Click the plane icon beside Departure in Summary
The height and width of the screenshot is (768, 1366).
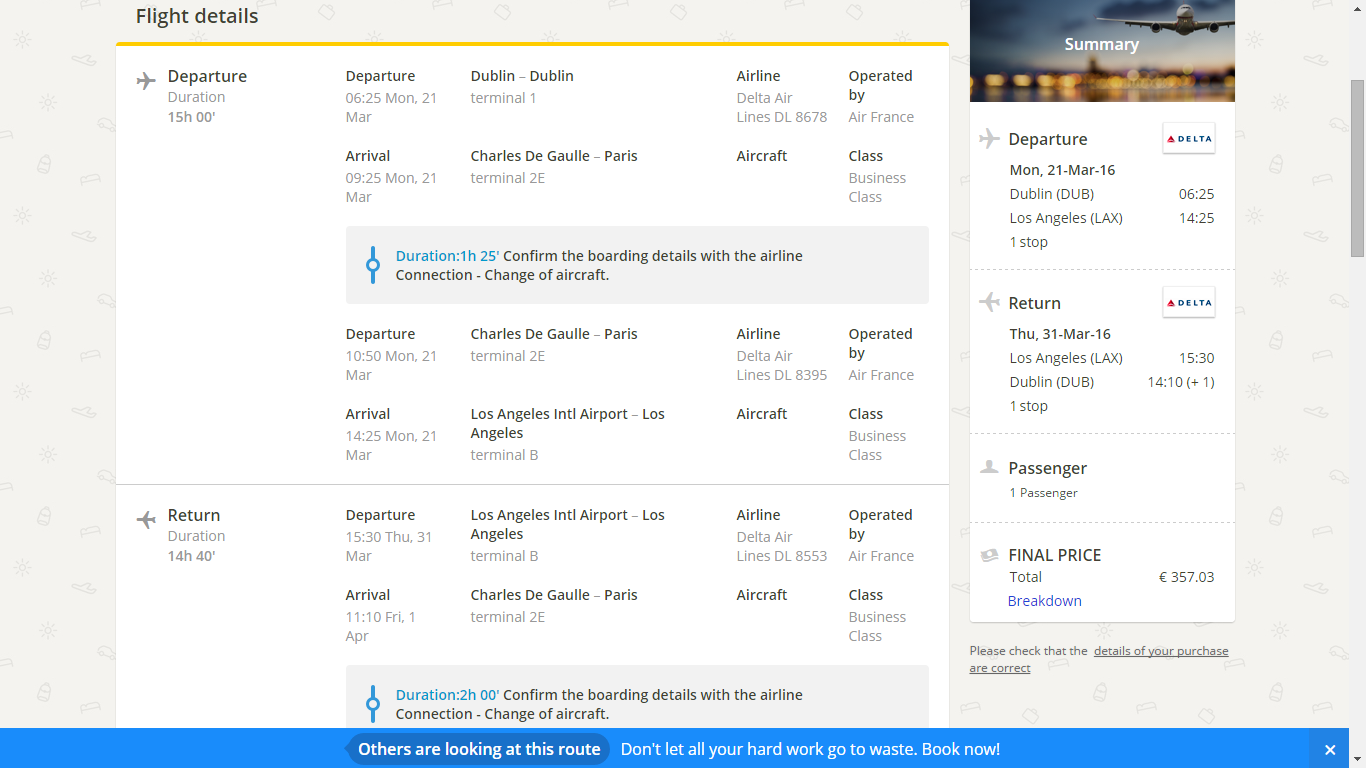pos(989,139)
